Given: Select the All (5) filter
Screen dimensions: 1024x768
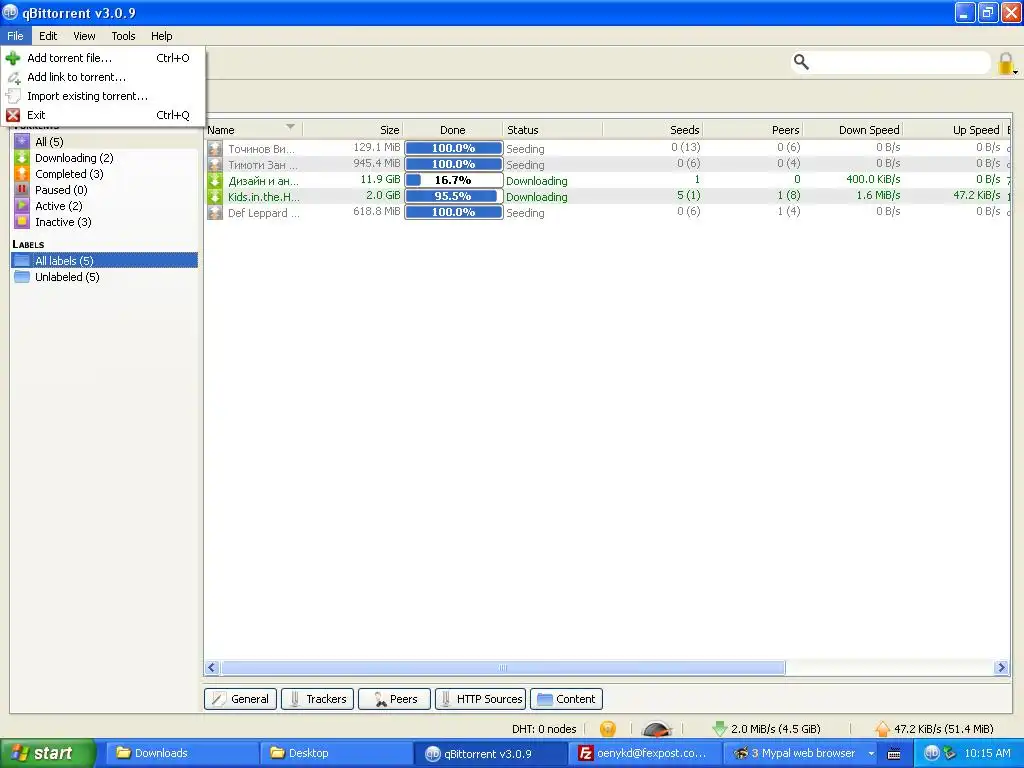Looking at the screenshot, I should pyautogui.click(x=104, y=142).
